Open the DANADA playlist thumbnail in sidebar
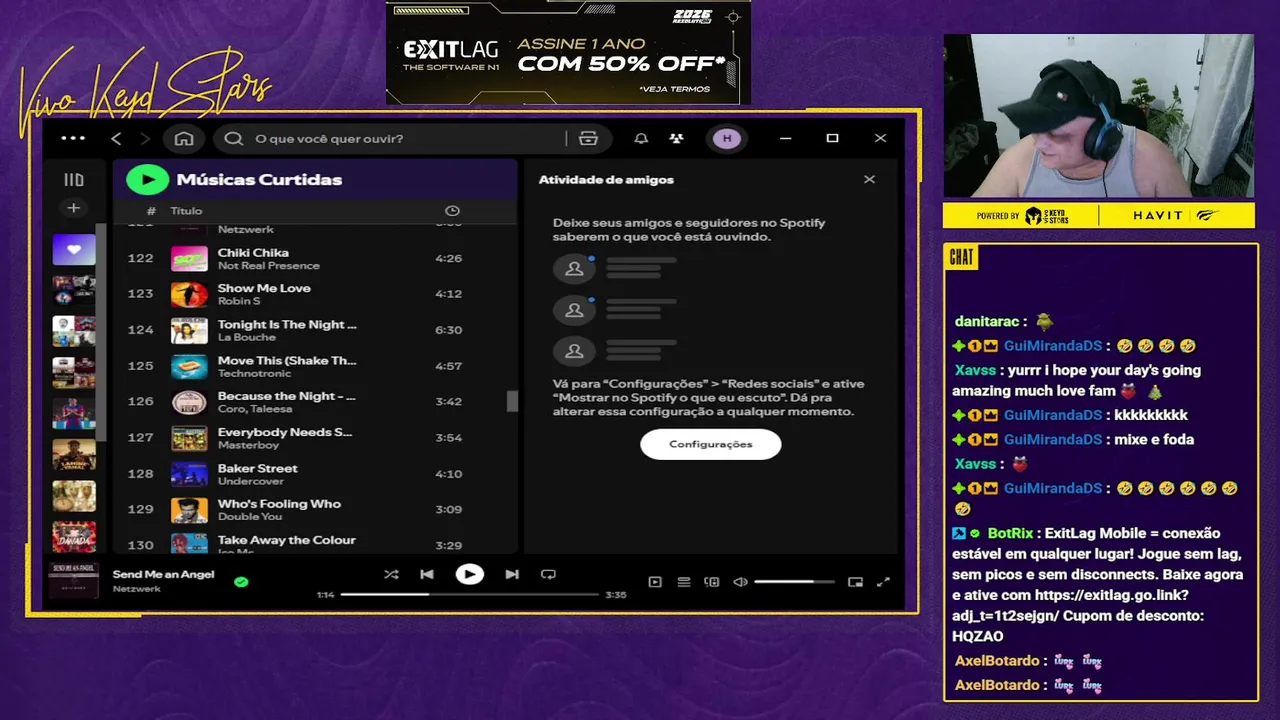The width and height of the screenshot is (1280, 720). (74, 537)
